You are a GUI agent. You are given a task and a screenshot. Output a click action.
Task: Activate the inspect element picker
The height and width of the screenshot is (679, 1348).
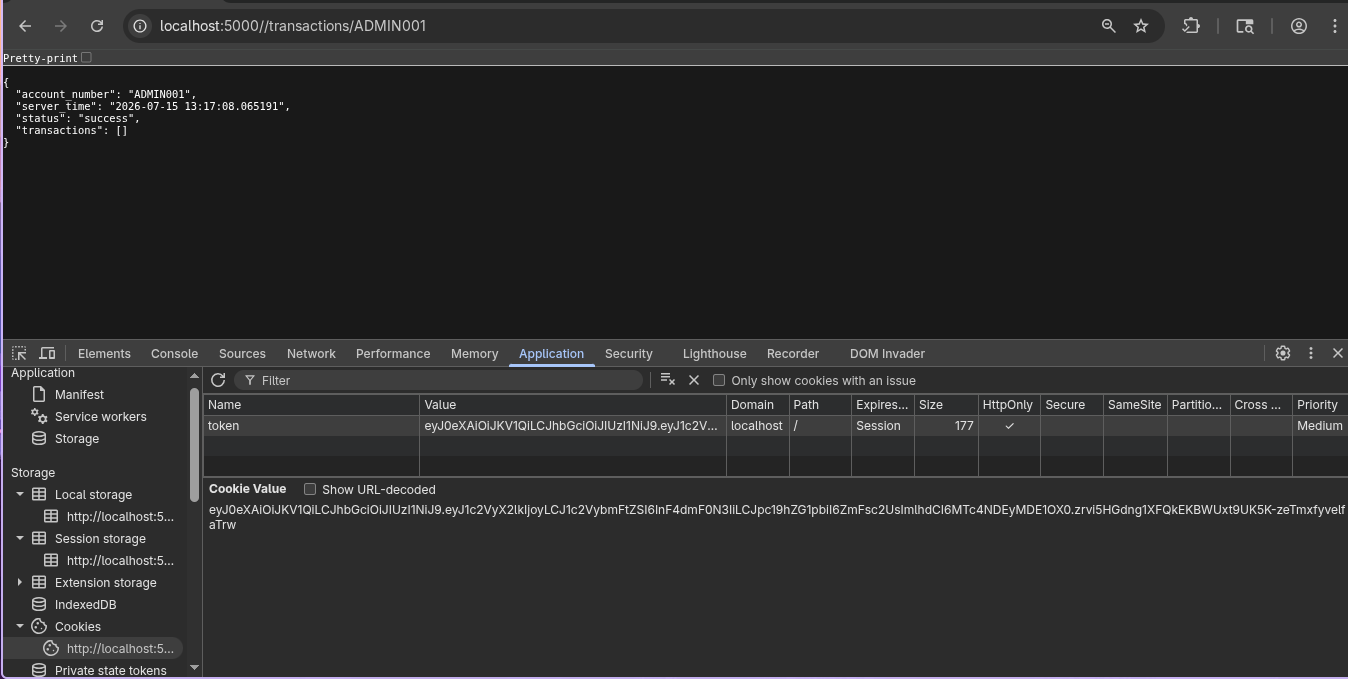pyautogui.click(x=19, y=353)
